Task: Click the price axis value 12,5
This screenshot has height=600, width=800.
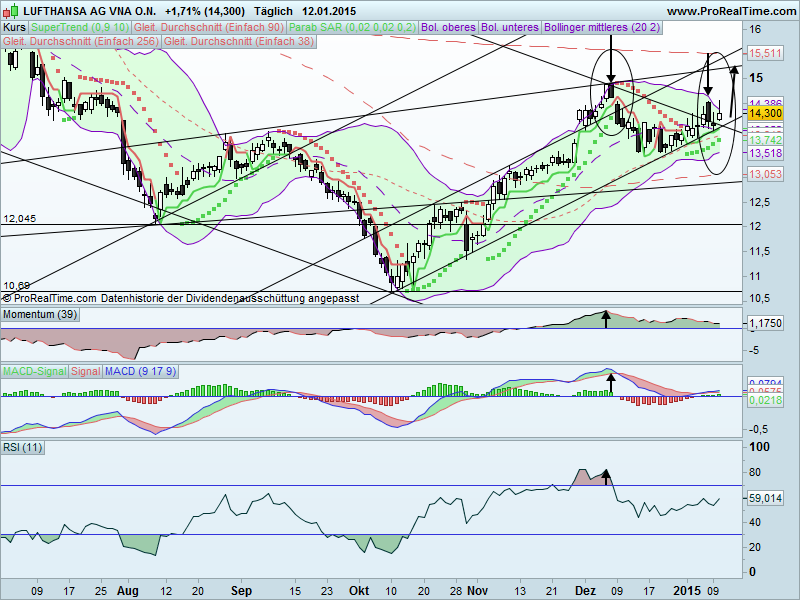Action: click(x=761, y=203)
